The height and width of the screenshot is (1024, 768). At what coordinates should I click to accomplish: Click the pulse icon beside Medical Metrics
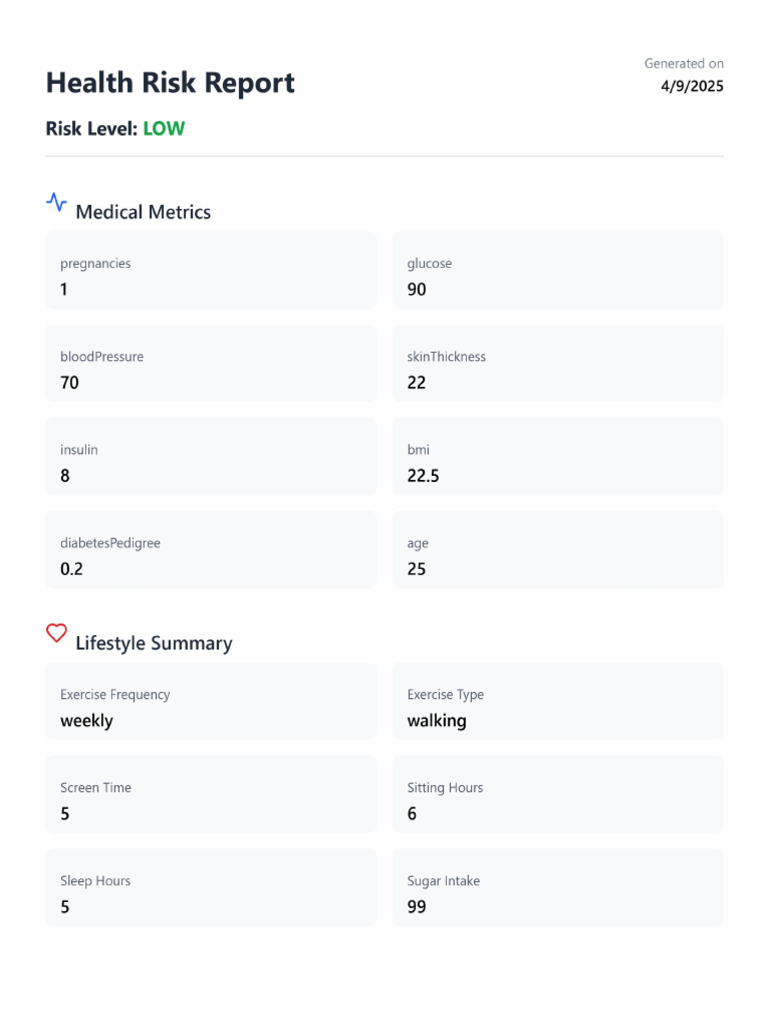(x=57, y=202)
